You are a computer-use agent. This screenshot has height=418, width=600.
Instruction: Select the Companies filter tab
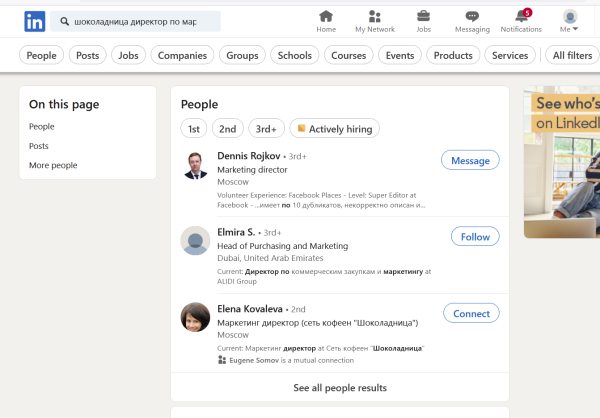[182, 55]
